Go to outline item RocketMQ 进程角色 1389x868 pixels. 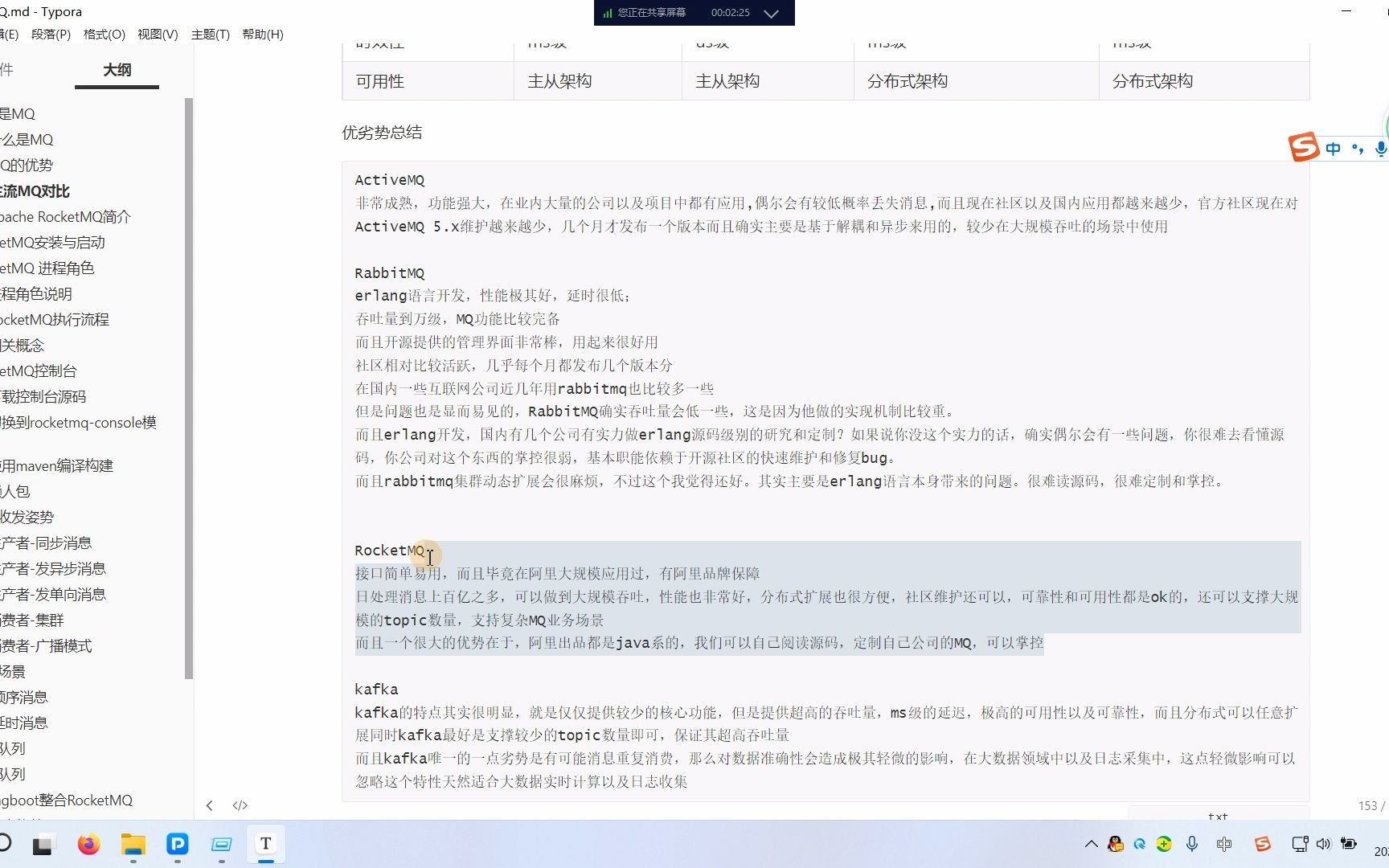[47, 268]
